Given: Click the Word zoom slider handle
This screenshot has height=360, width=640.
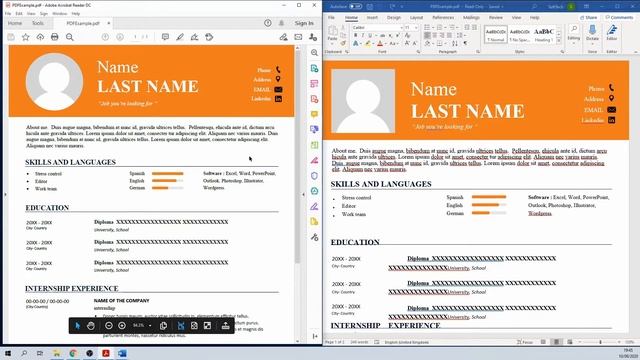Looking at the screenshot, I should [x=600, y=342].
